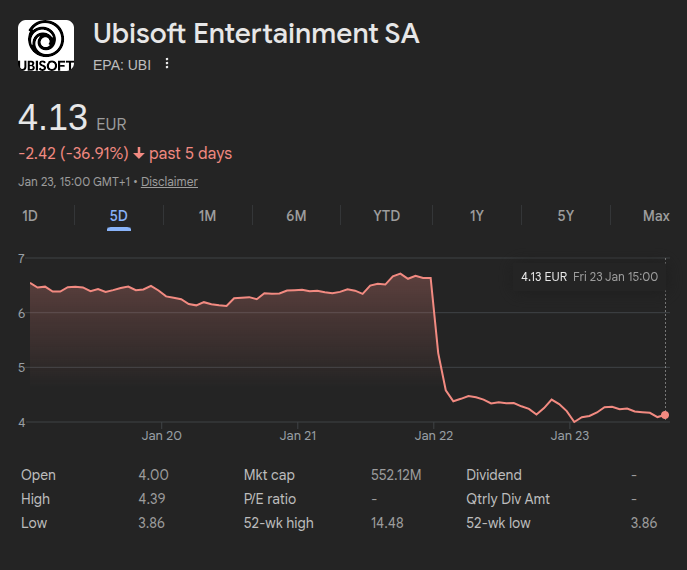Open the Disclaimer link

169,182
